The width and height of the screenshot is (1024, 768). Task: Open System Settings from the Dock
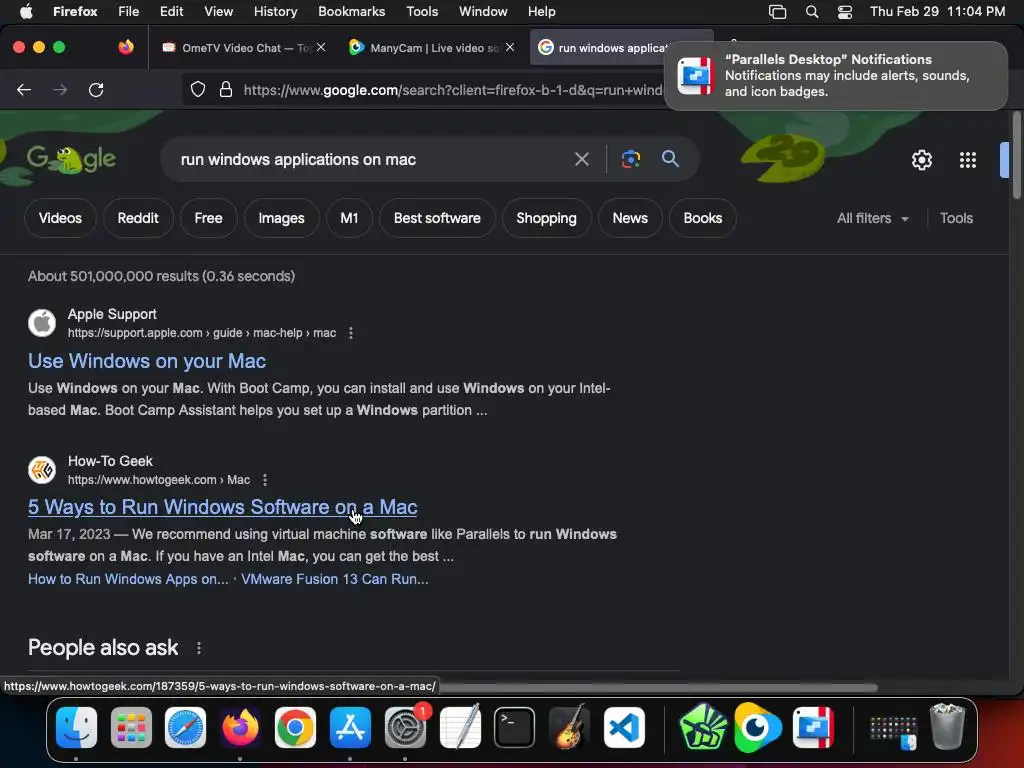tap(405, 728)
